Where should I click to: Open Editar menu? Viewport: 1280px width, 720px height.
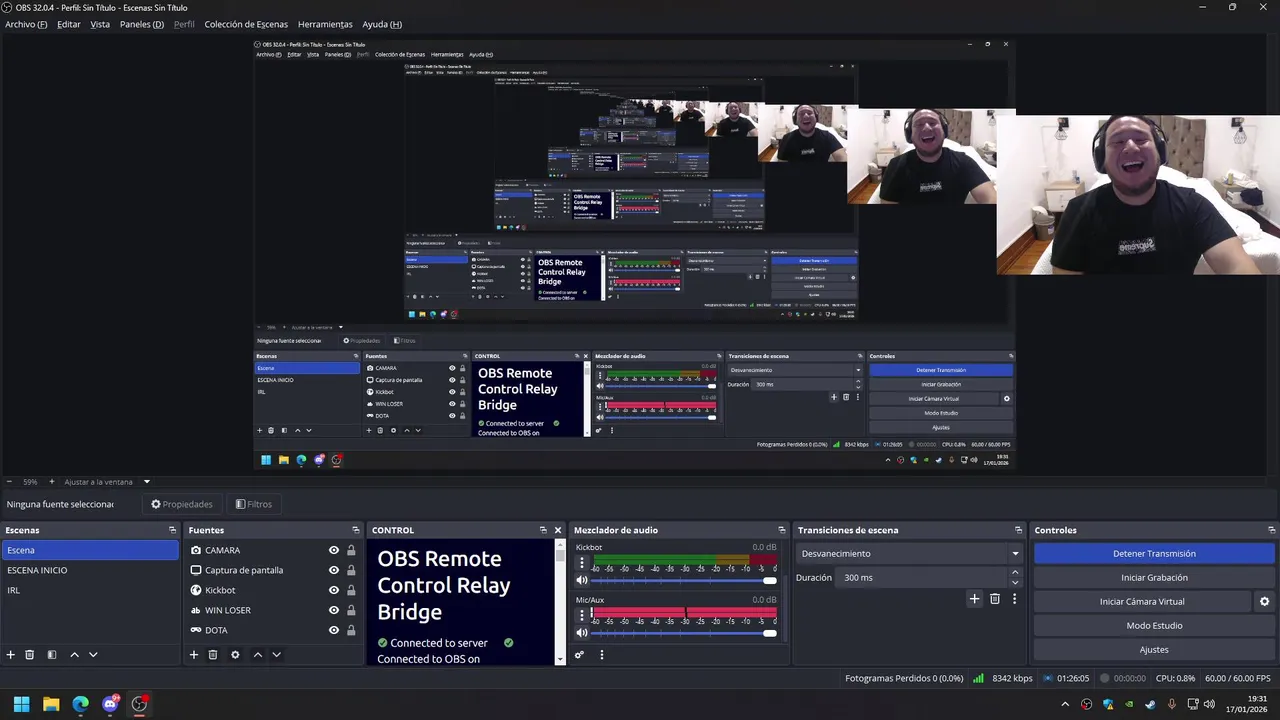(x=69, y=24)
